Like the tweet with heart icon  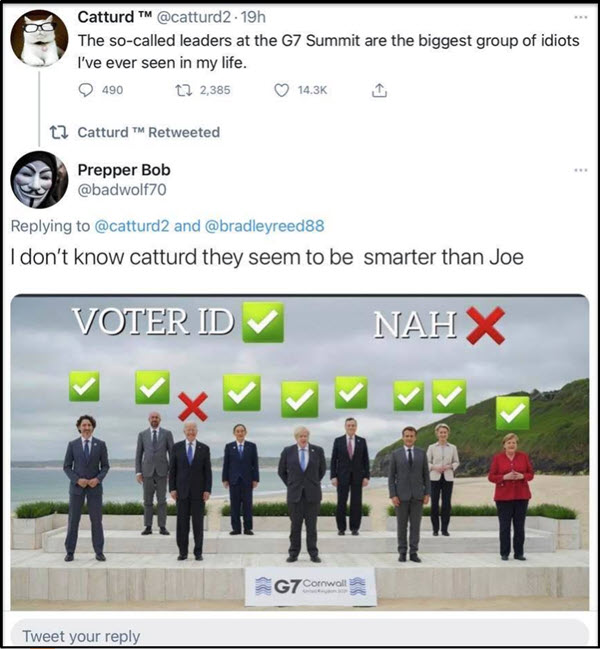pyautogui.click(x=282, y=90)
